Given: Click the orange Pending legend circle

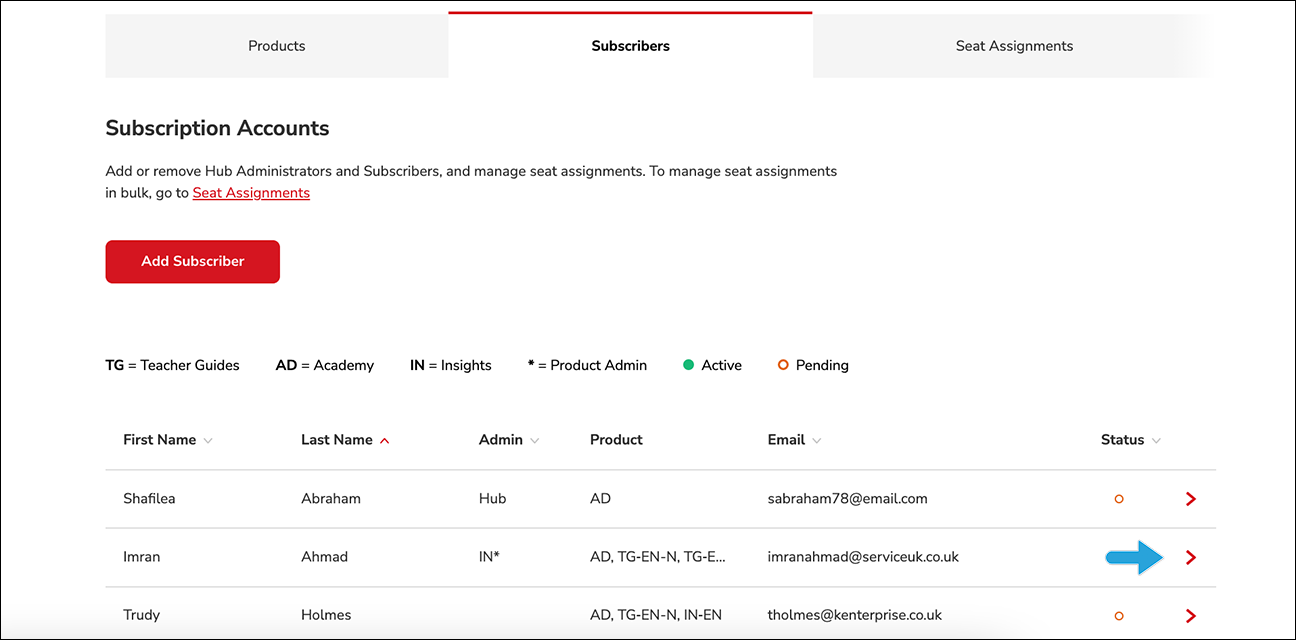Looking at the screenshot, I should click(783, 365).
